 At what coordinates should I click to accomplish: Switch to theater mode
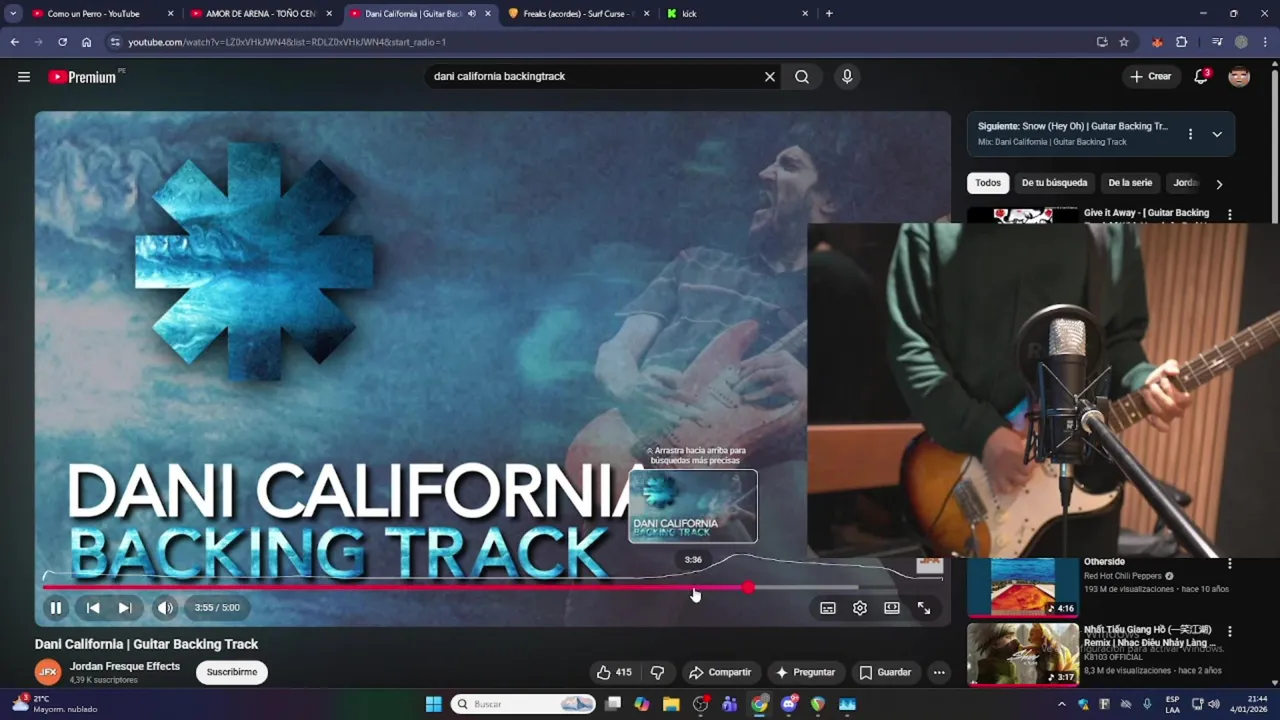point(892,608)
